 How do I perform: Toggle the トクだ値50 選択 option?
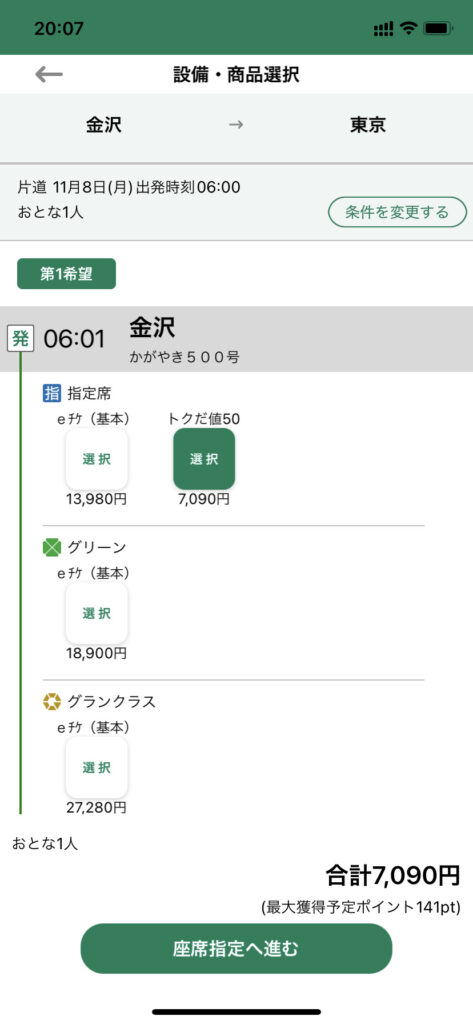204,459
